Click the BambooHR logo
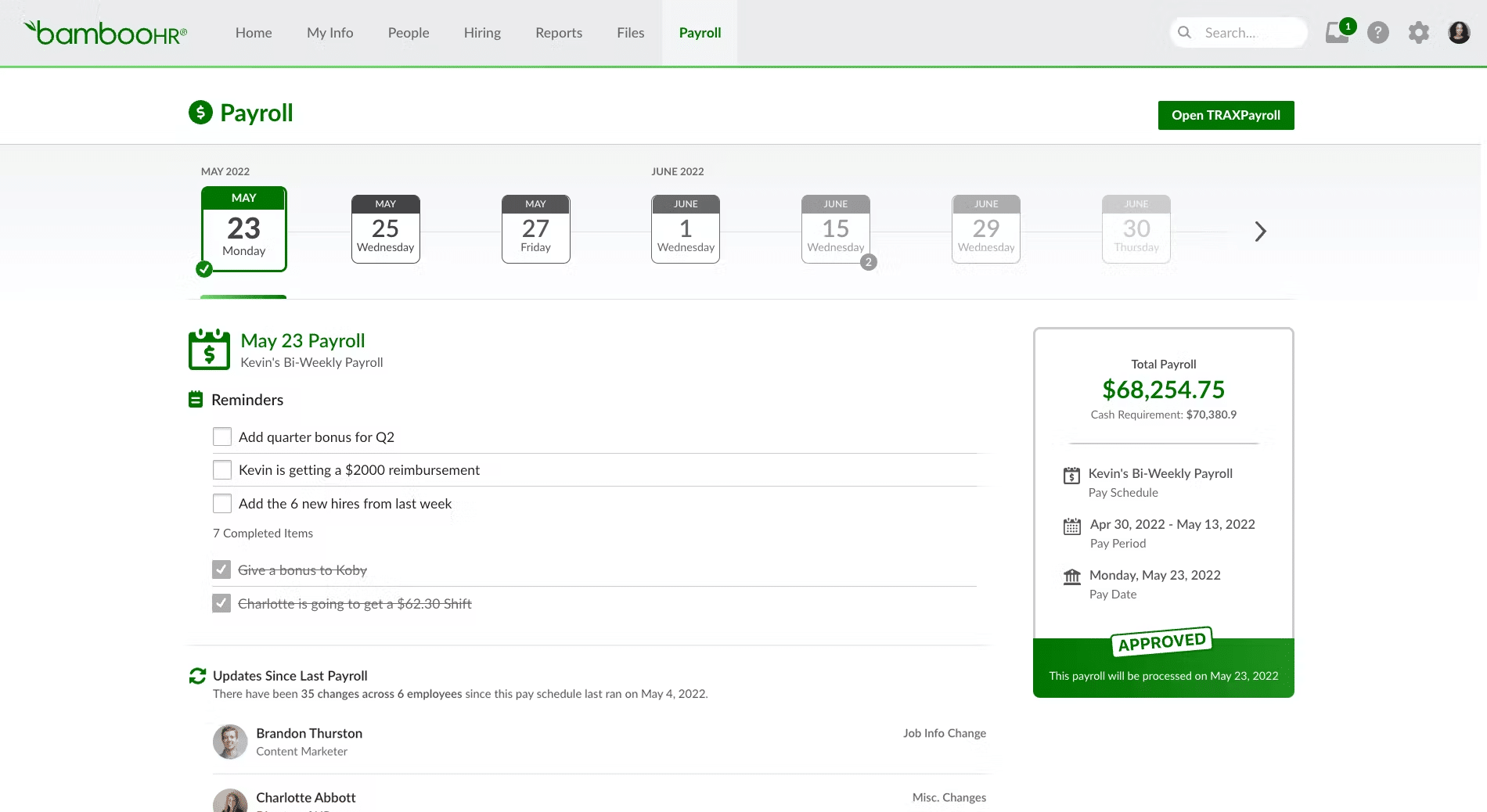The width and height of the screenshot is (1487, 812). coord(106,33)
